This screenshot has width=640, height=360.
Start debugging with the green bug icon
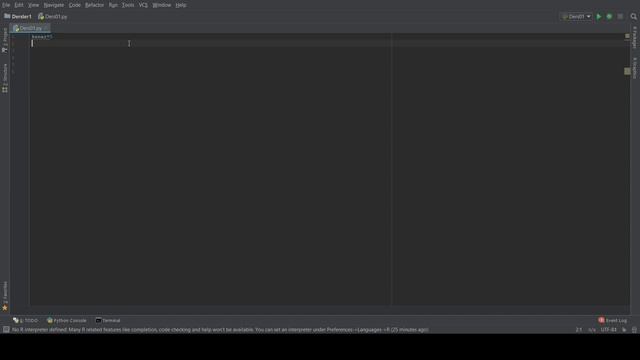click(609, 17)
